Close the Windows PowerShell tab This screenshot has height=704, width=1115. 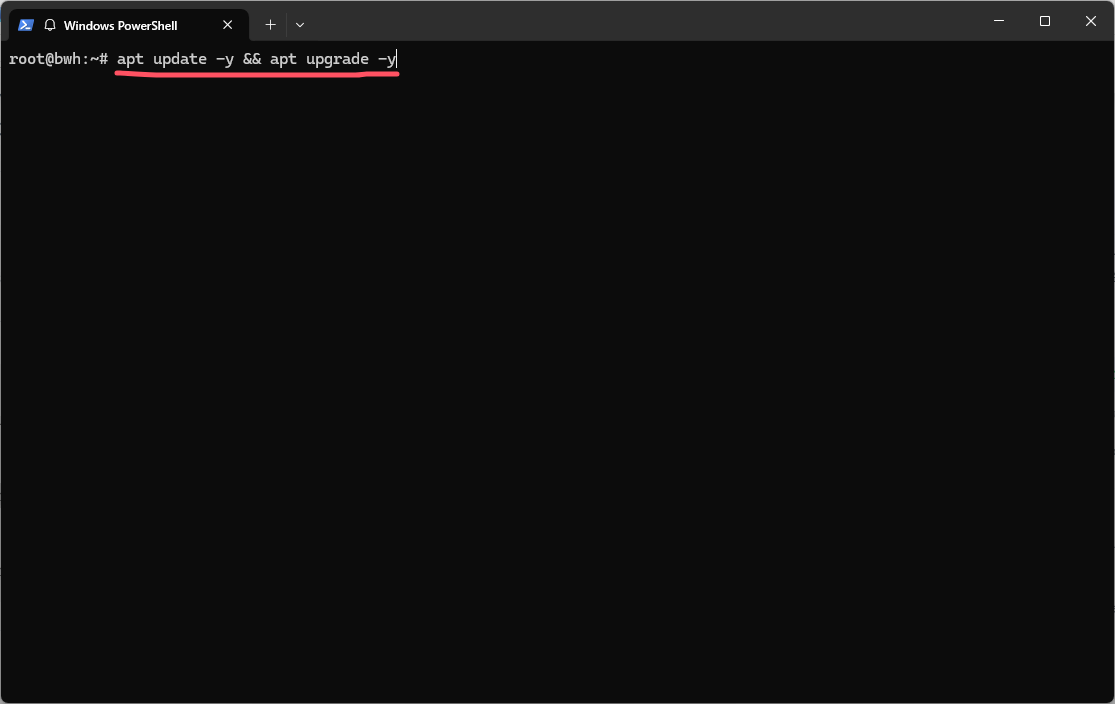coord(227,25)
